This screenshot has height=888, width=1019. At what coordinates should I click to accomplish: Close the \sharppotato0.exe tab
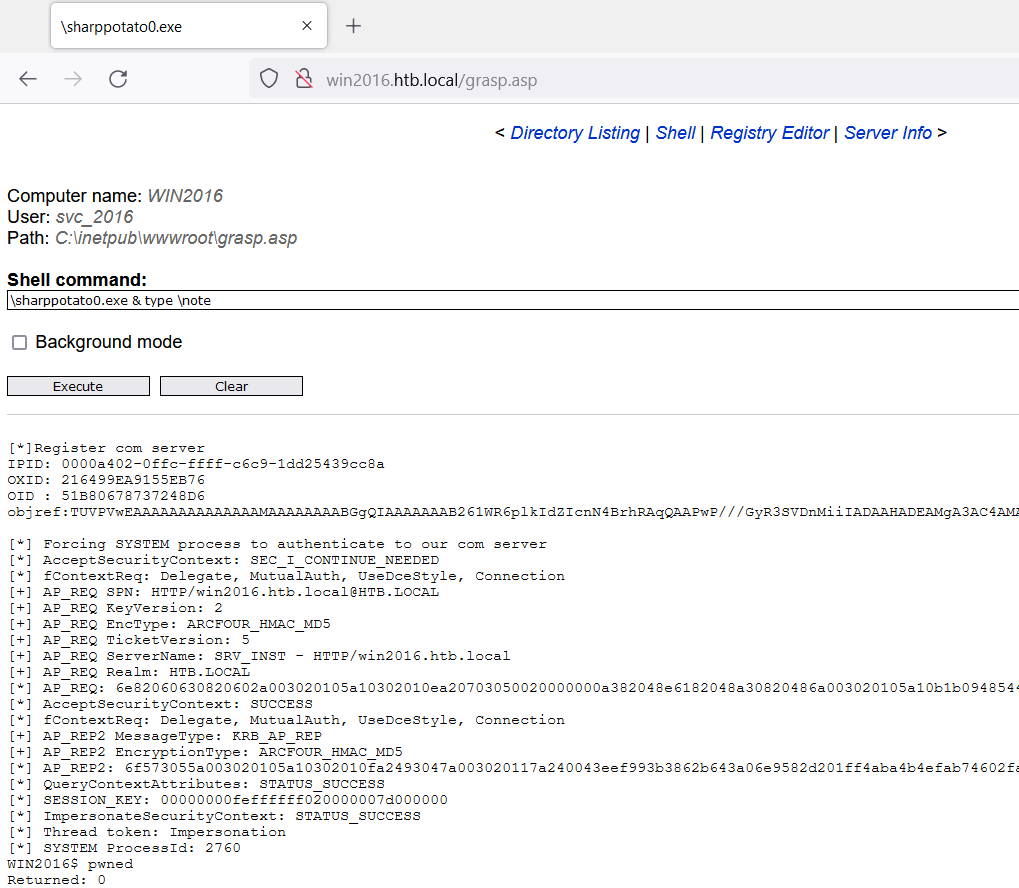point(307,26)
